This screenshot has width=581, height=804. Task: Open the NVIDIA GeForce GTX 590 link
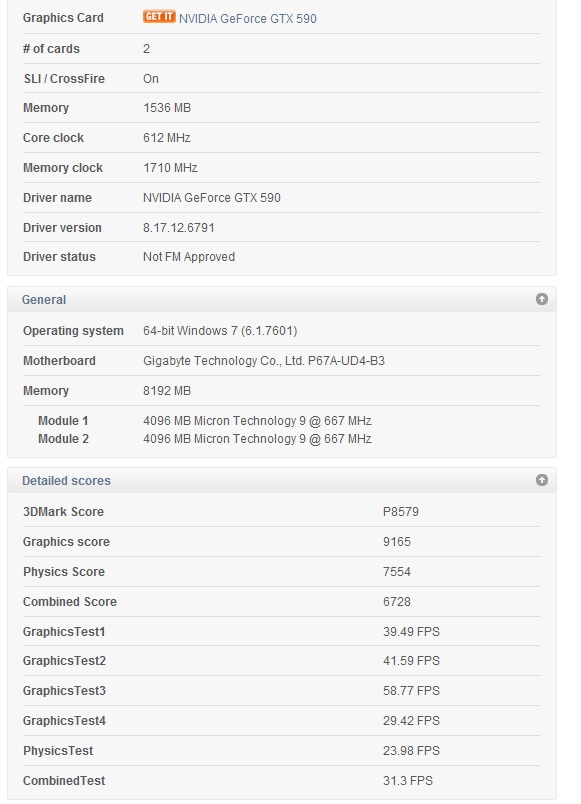[x=248, y=19]
